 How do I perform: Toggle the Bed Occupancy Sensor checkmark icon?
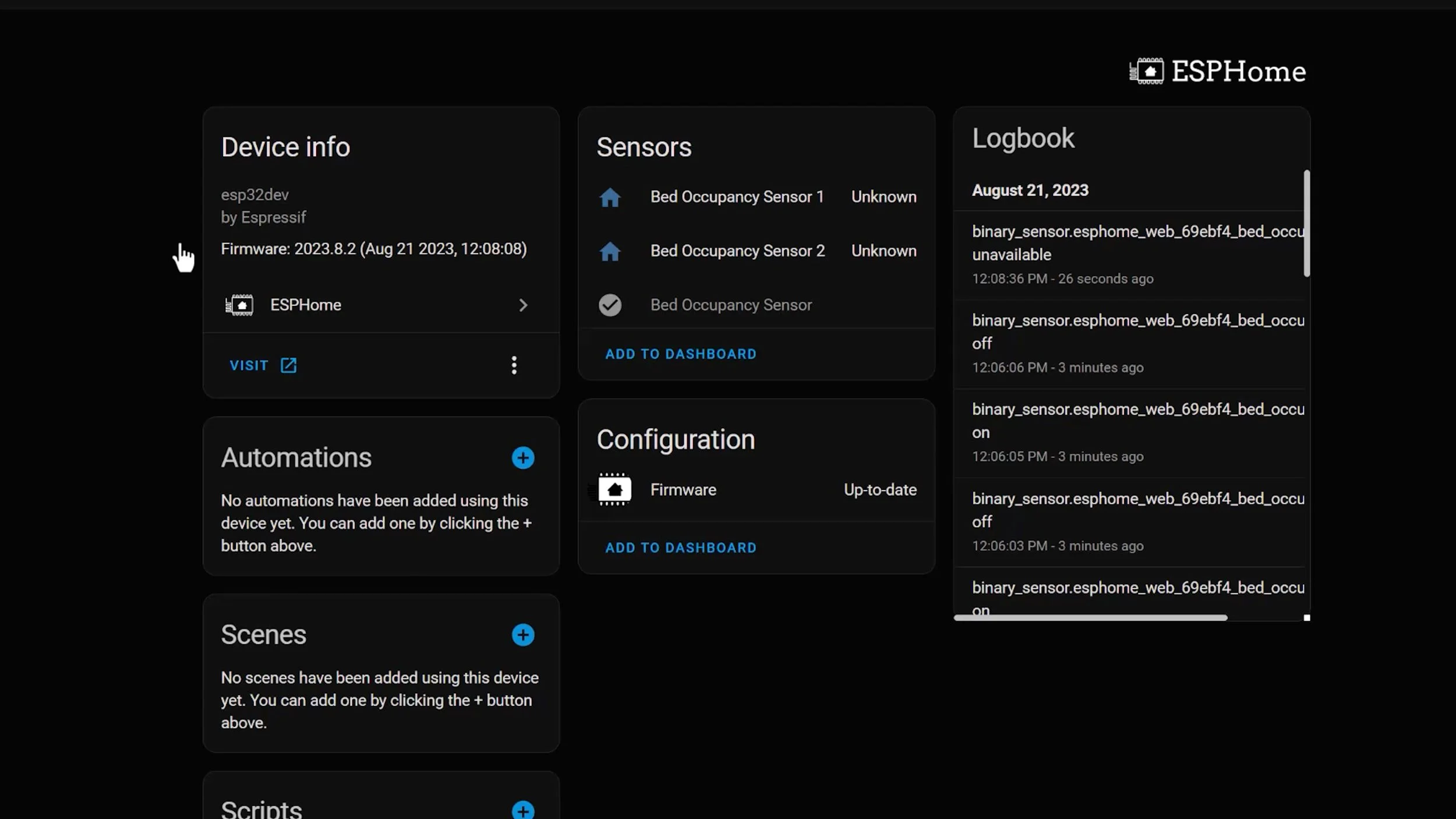point(610,305)
